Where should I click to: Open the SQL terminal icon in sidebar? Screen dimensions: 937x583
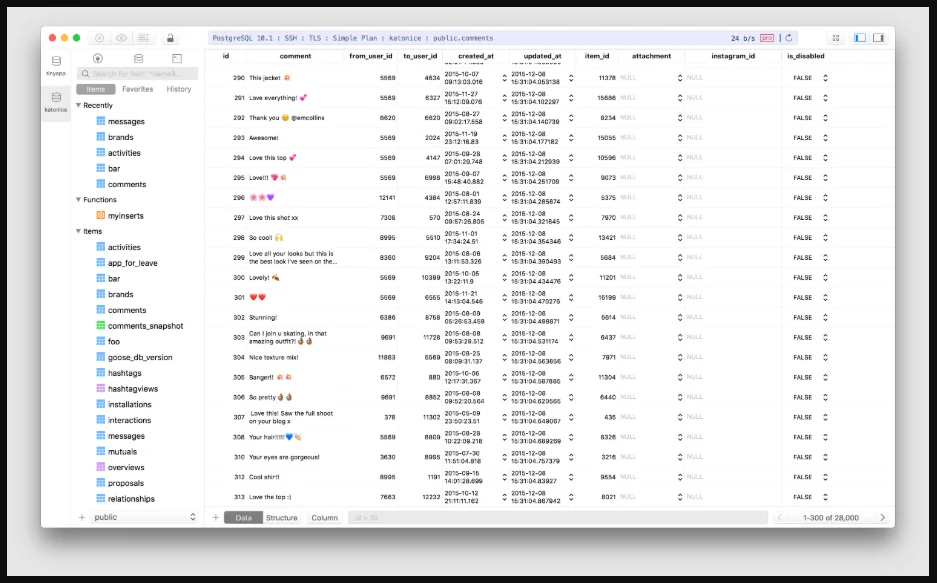click(x=177, y=58)
